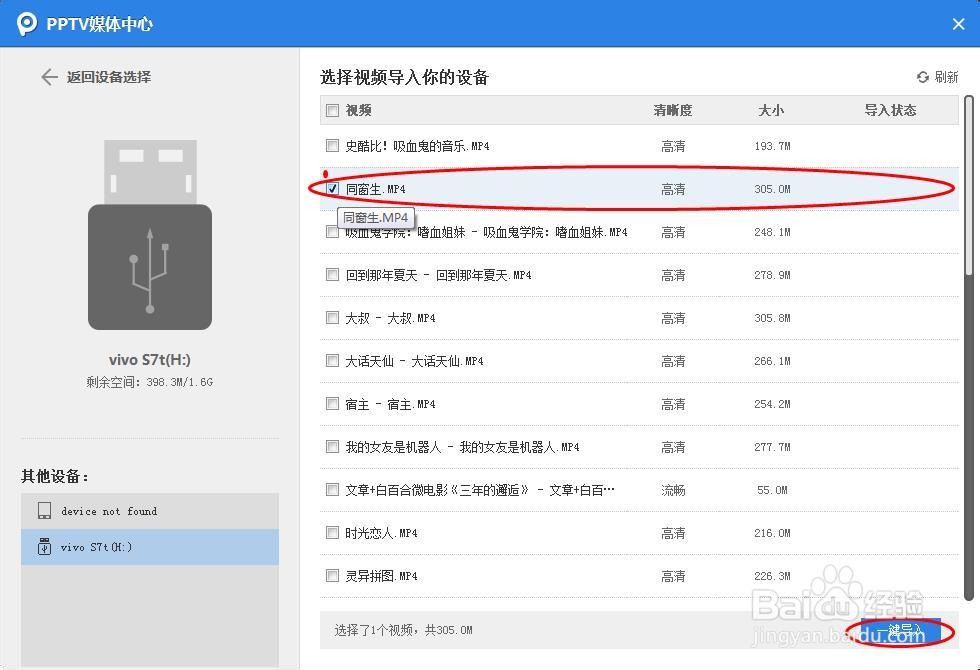Check the 吸血鬼学院 video checkbox
Image resolution: width=980 pixels, height=670 pixels.
pyautogui.click(x=332, y=231)
